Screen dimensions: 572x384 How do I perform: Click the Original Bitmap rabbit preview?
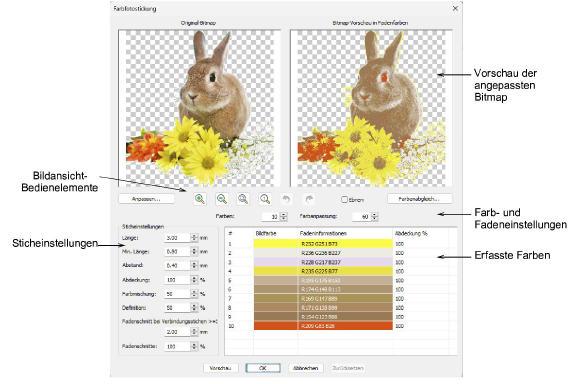200,108
